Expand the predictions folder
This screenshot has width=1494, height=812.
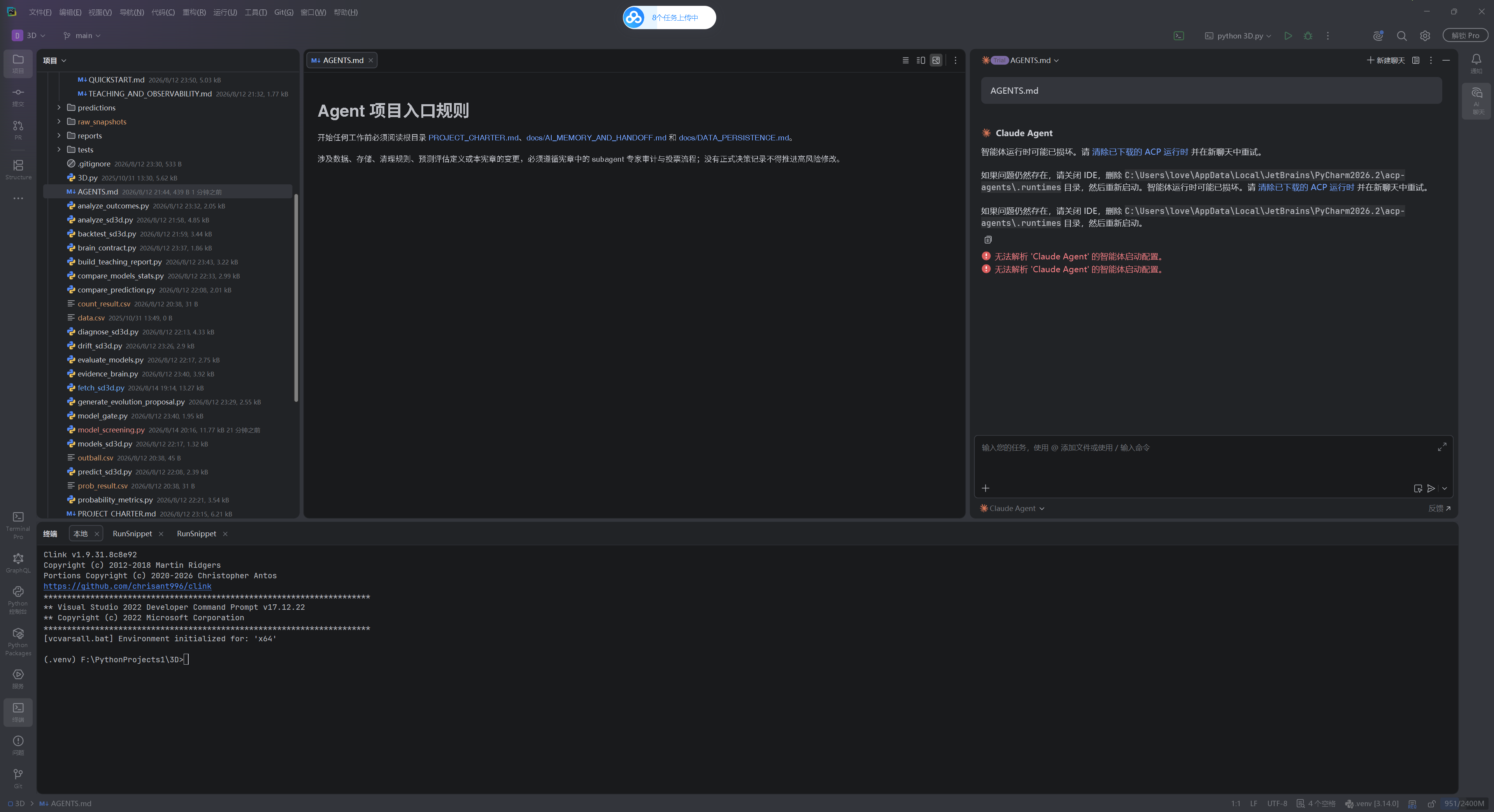point(59,107)
